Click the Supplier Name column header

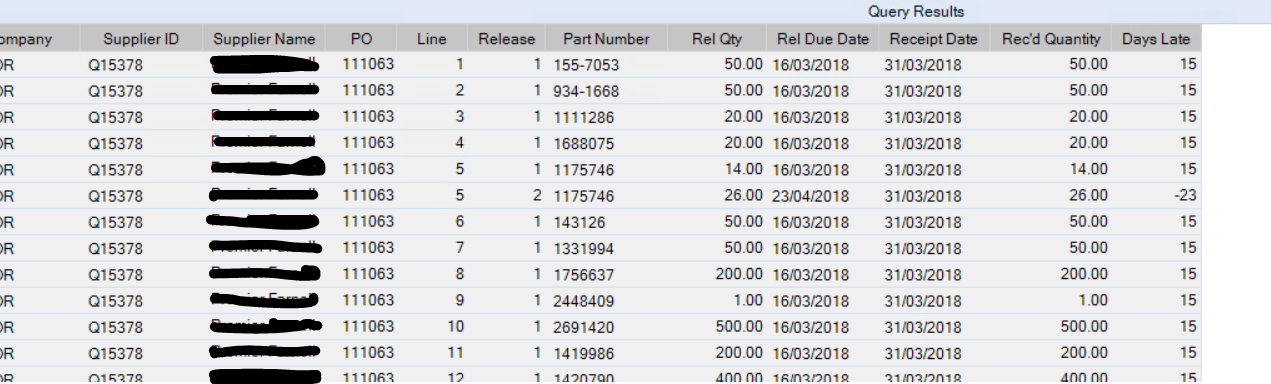point(264,39)
